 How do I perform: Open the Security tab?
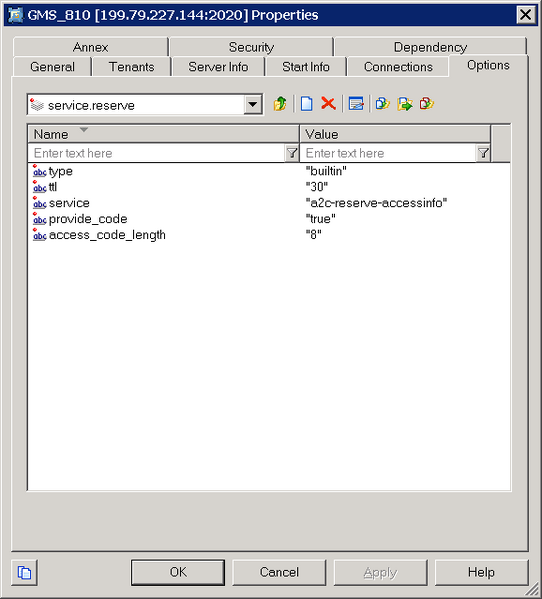pyautogui.click(x=251, y=47)
